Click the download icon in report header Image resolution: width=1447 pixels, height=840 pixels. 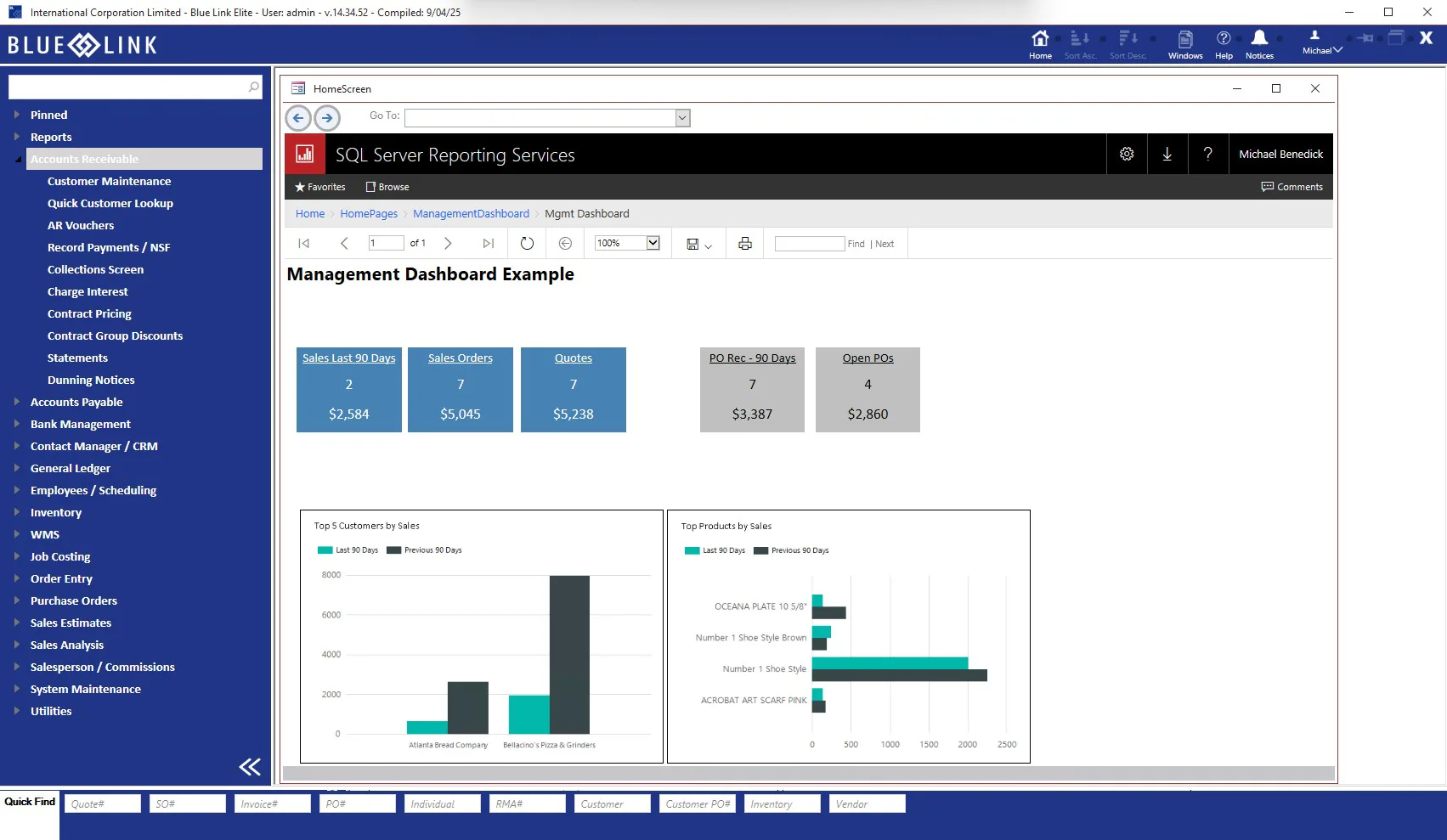point(1167,154)
